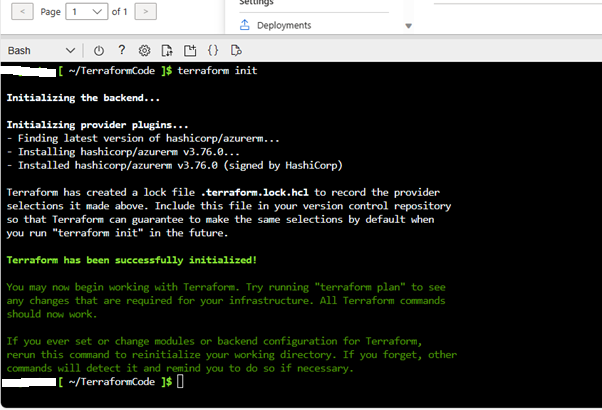This screenshot has height=410, width=602.
Task: Go to the next page button
Action: (146, 12)
